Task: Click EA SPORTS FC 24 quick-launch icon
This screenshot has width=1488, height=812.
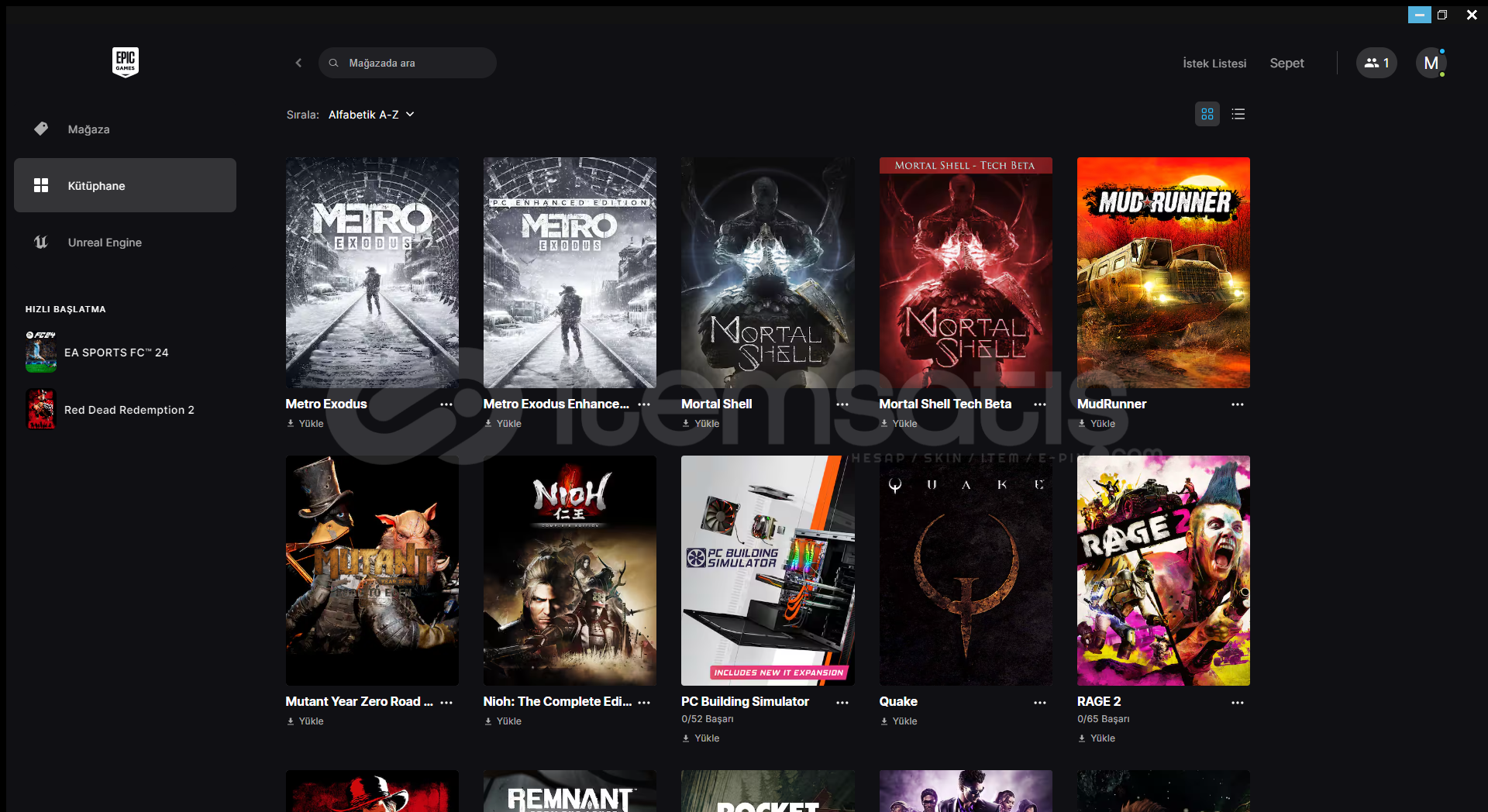Action: click(x=41, y=352)
